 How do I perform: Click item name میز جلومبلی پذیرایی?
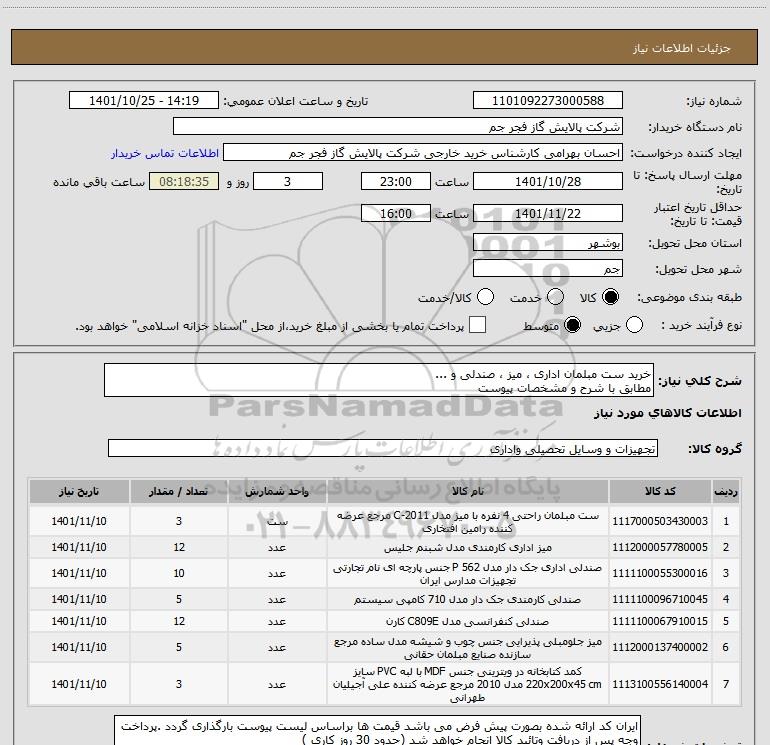pyautogui.click(x=468, y=647)
